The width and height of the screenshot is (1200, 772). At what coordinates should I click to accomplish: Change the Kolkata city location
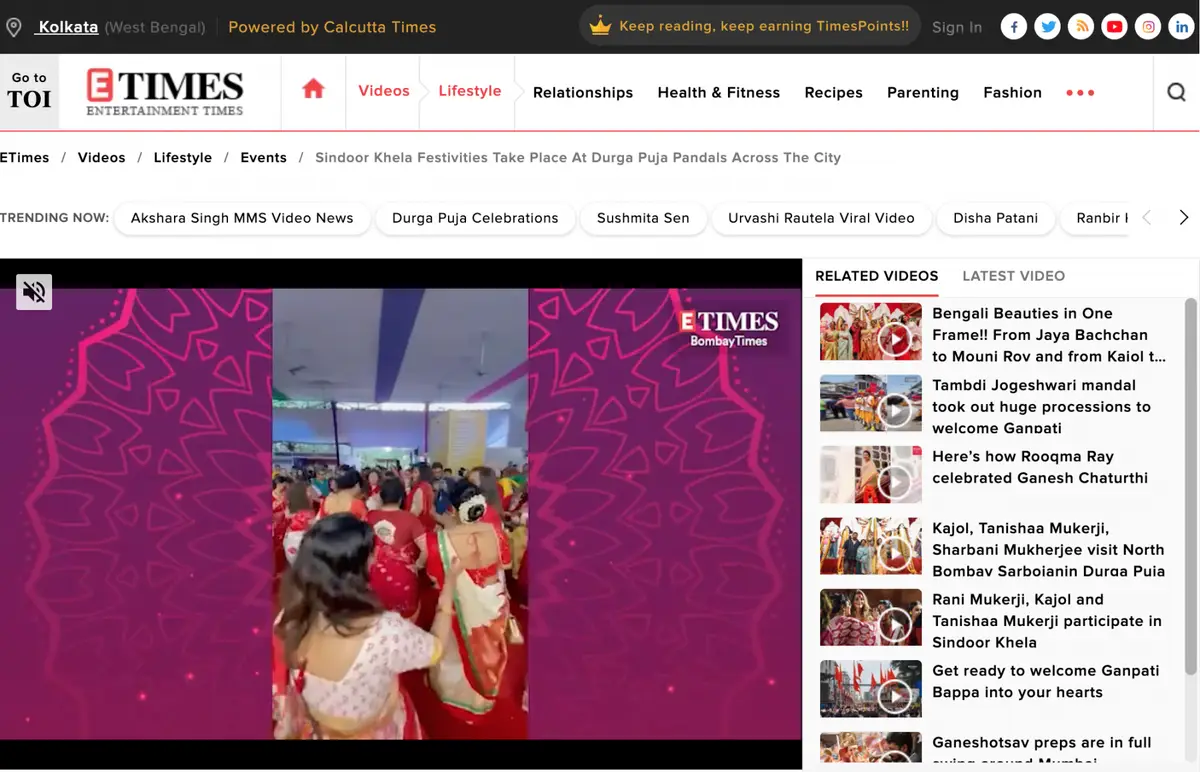point(68,27)
